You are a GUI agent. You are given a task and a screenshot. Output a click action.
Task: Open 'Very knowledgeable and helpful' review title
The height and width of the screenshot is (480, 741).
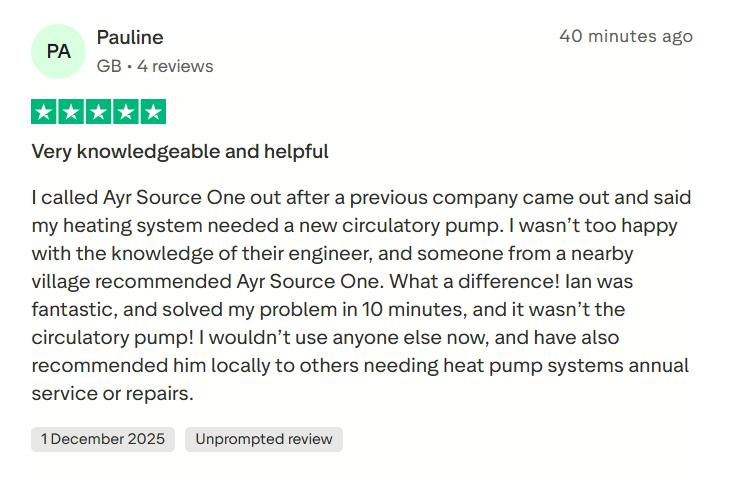pos(180,152)
